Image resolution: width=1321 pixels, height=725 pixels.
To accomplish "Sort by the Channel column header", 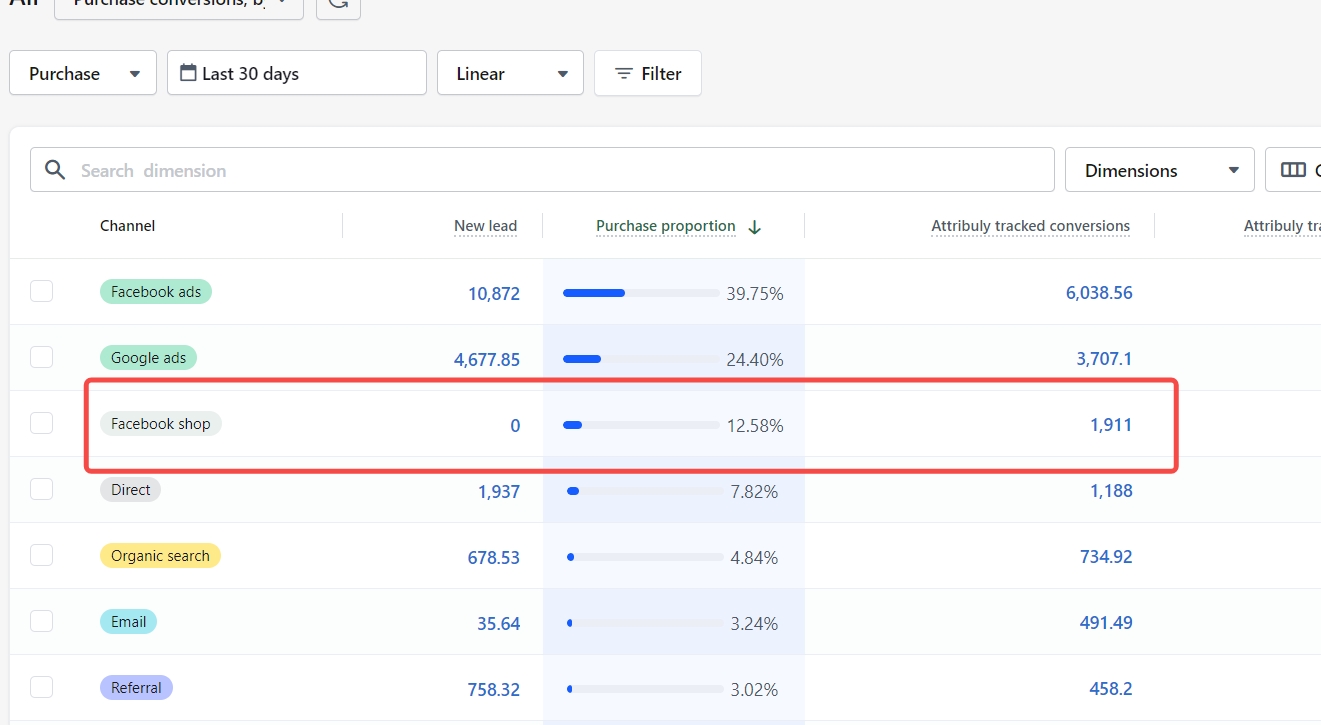I will pyautogui.click(x=127, y=226).
